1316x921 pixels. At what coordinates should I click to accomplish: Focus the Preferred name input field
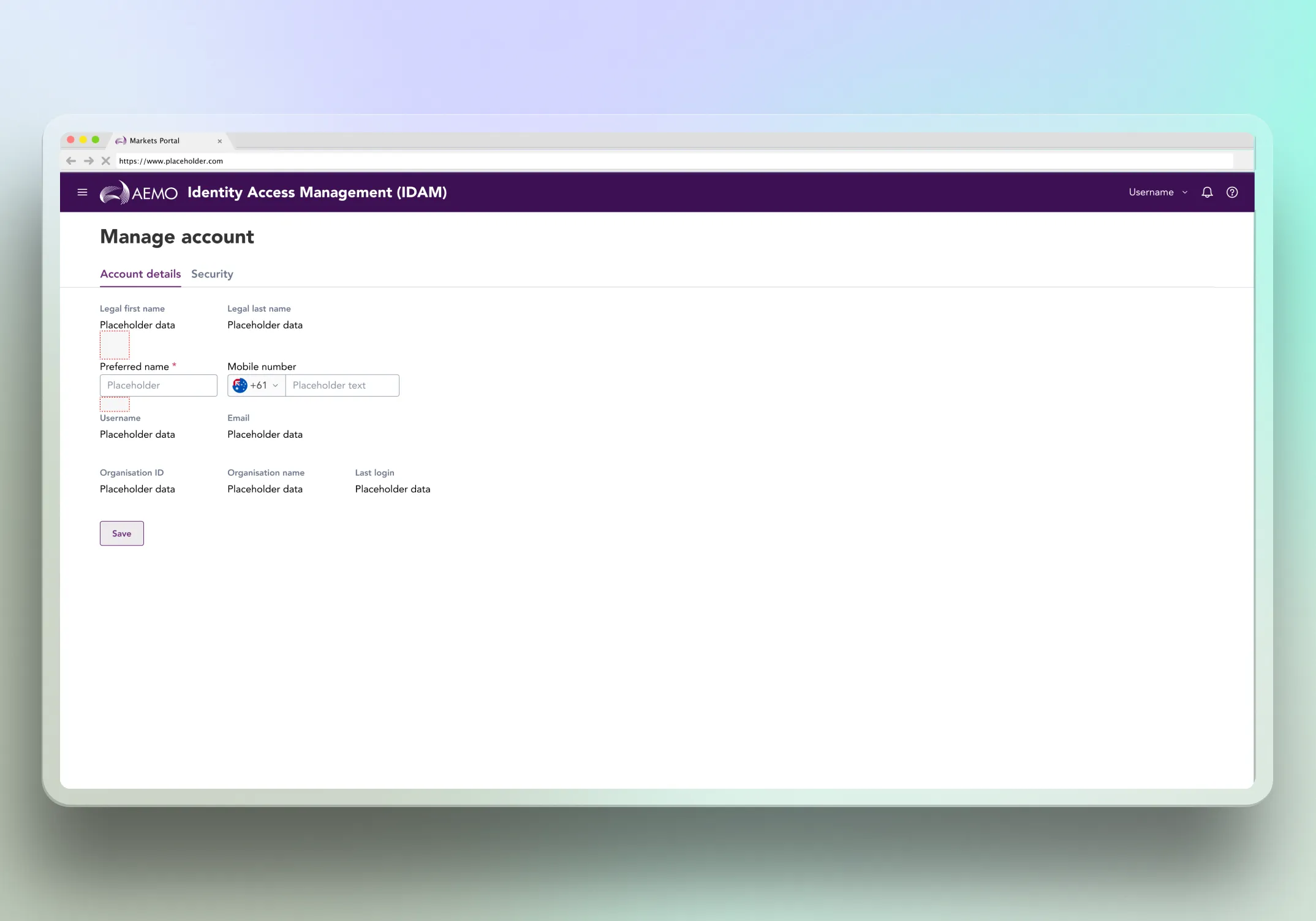pyautogui.click(x=159, y=386)
